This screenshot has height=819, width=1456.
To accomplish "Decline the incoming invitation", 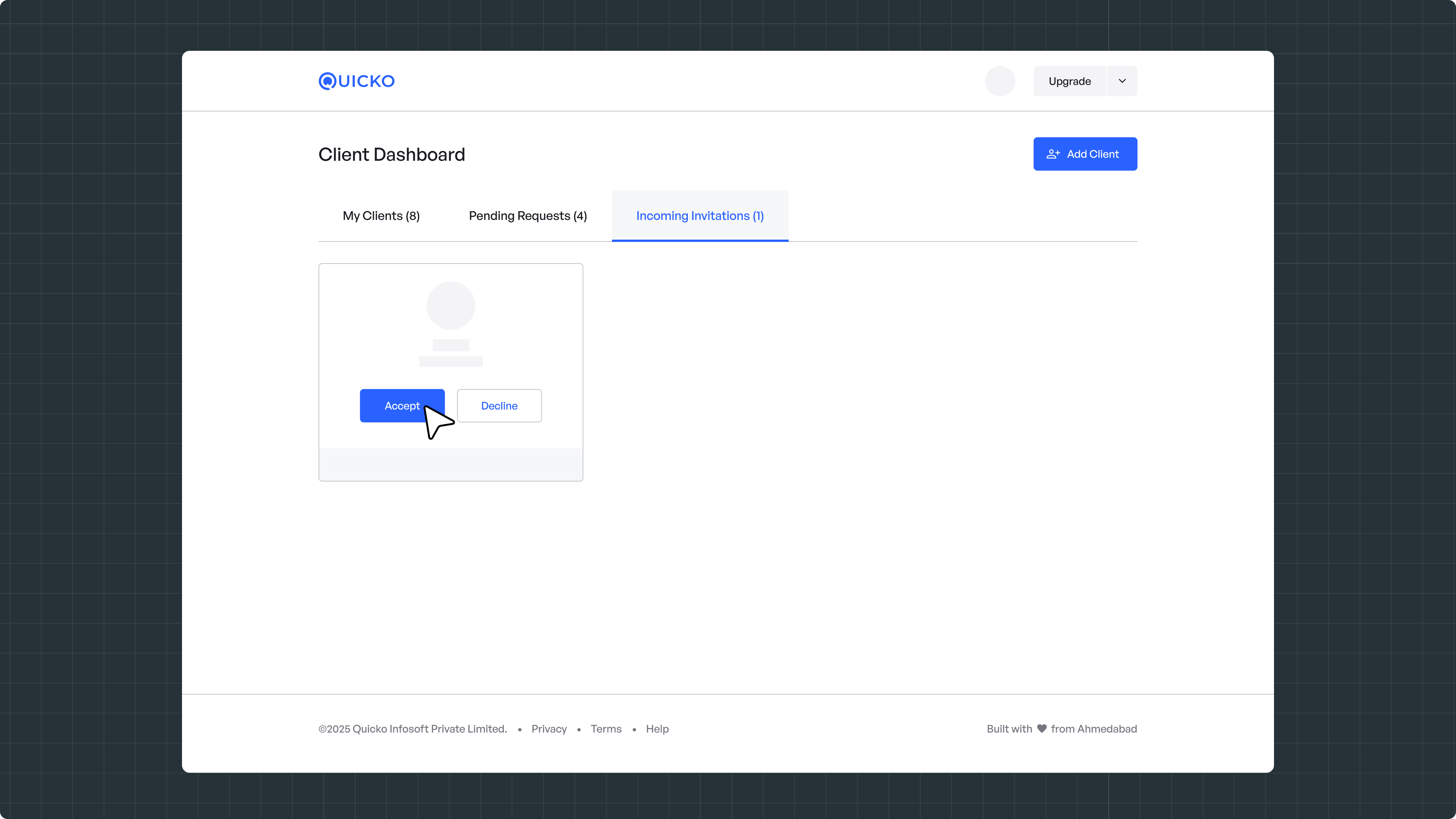I will coord(499,406).
